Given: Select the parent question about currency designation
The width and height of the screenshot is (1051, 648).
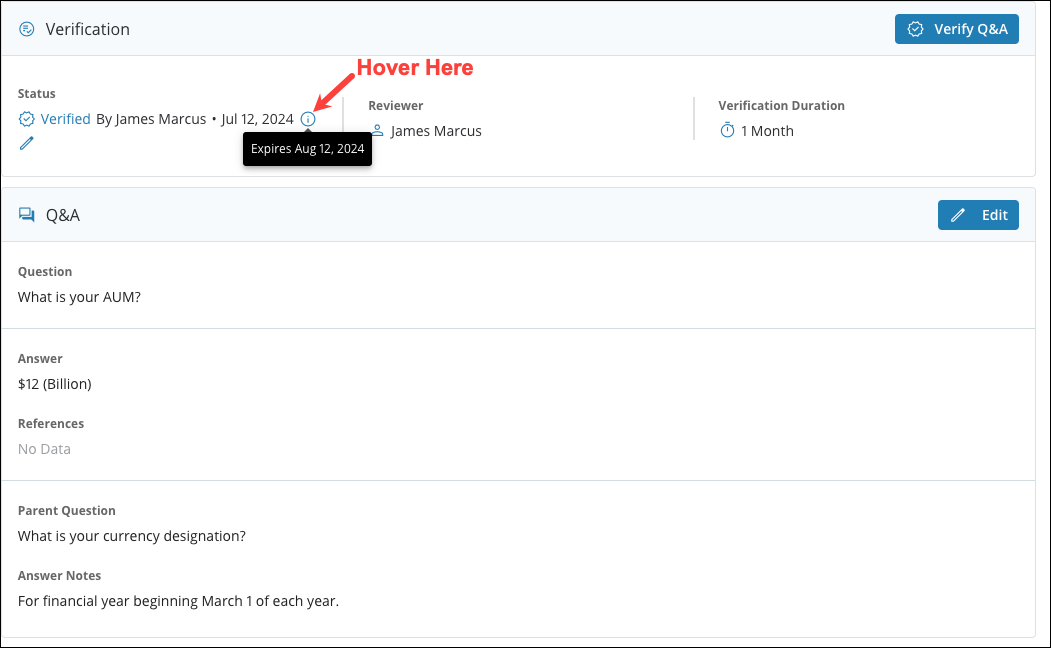Looking at the screenshot, I should point(132,536).
